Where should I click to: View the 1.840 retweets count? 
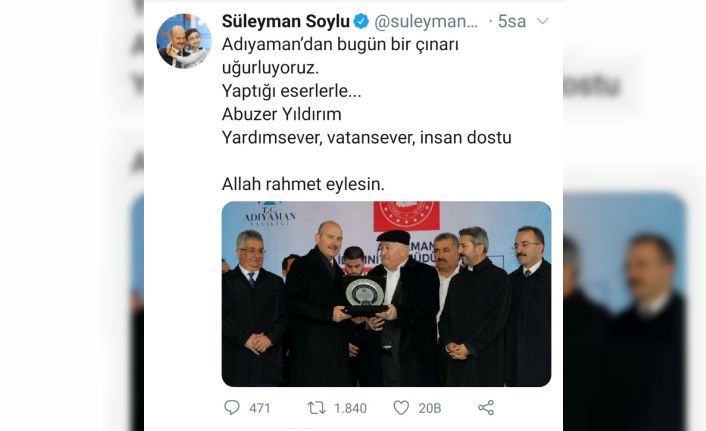[x=350, y=408]
